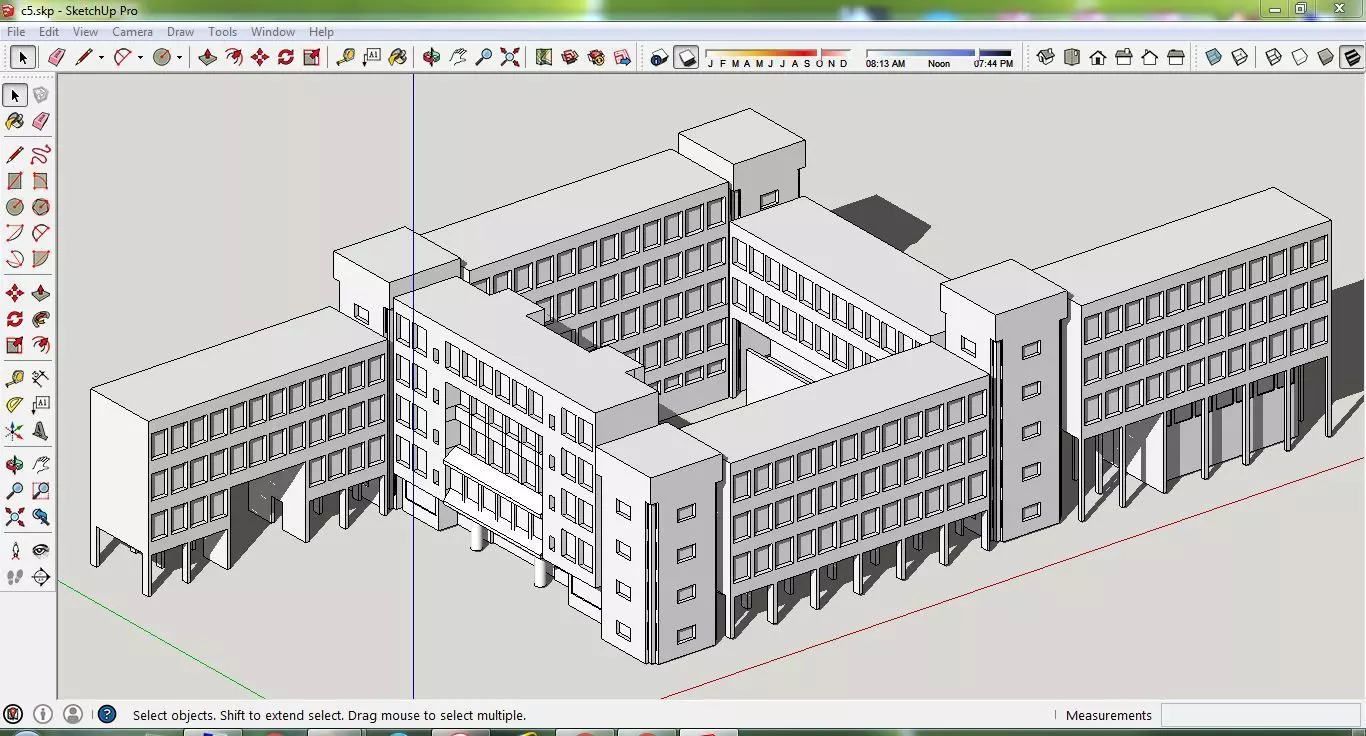Toggle Show/Hide Shadows button
Image resolution: width=1366 pixels, height=736 pixels.
pos(686,57)
